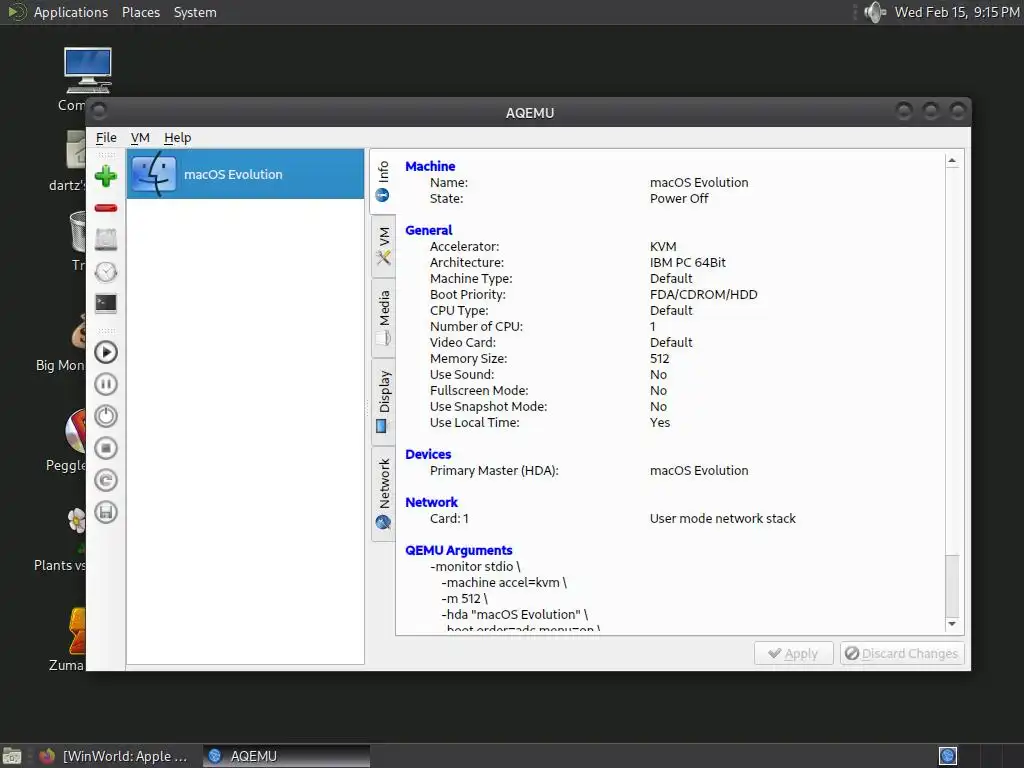Viewport: 1024px width, 768px height.
Task: Save VM state with floppy disk icon
Action: point(106,512)
